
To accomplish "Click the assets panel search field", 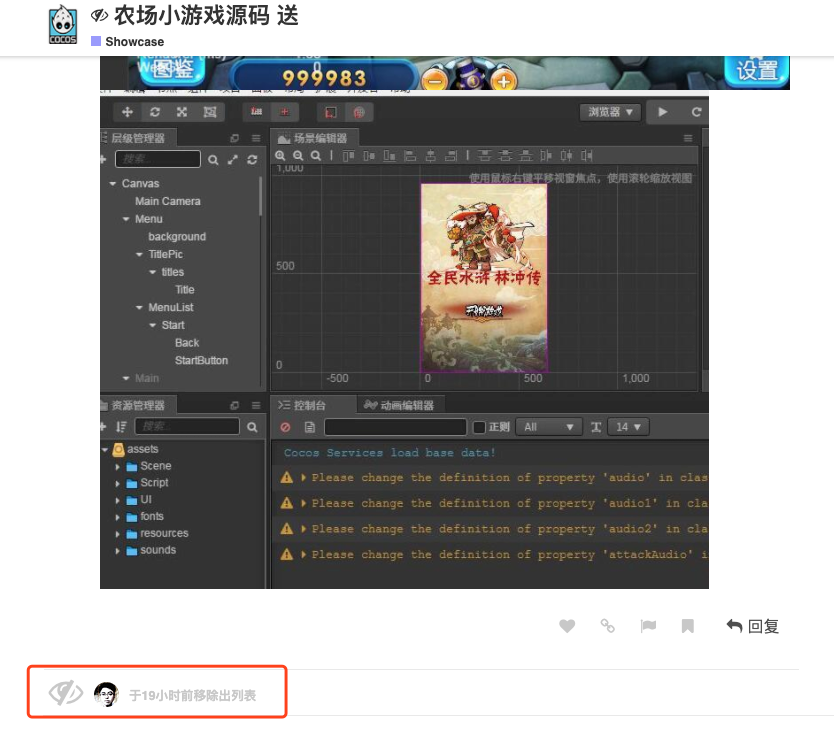I will tap(187, 426).
